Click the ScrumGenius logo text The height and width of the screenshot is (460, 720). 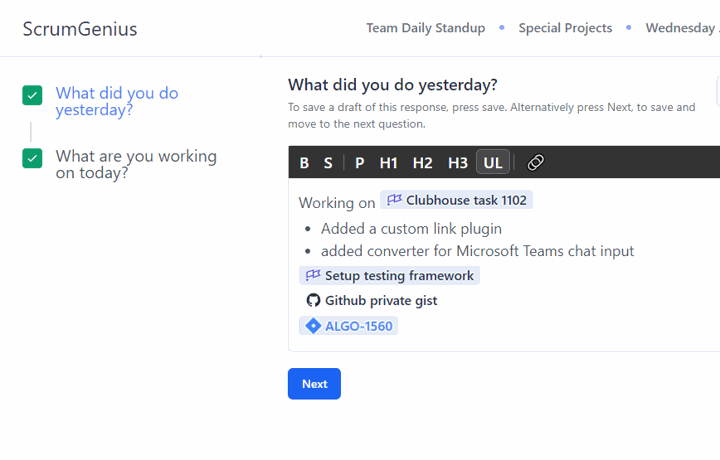(x=80, y=28)
